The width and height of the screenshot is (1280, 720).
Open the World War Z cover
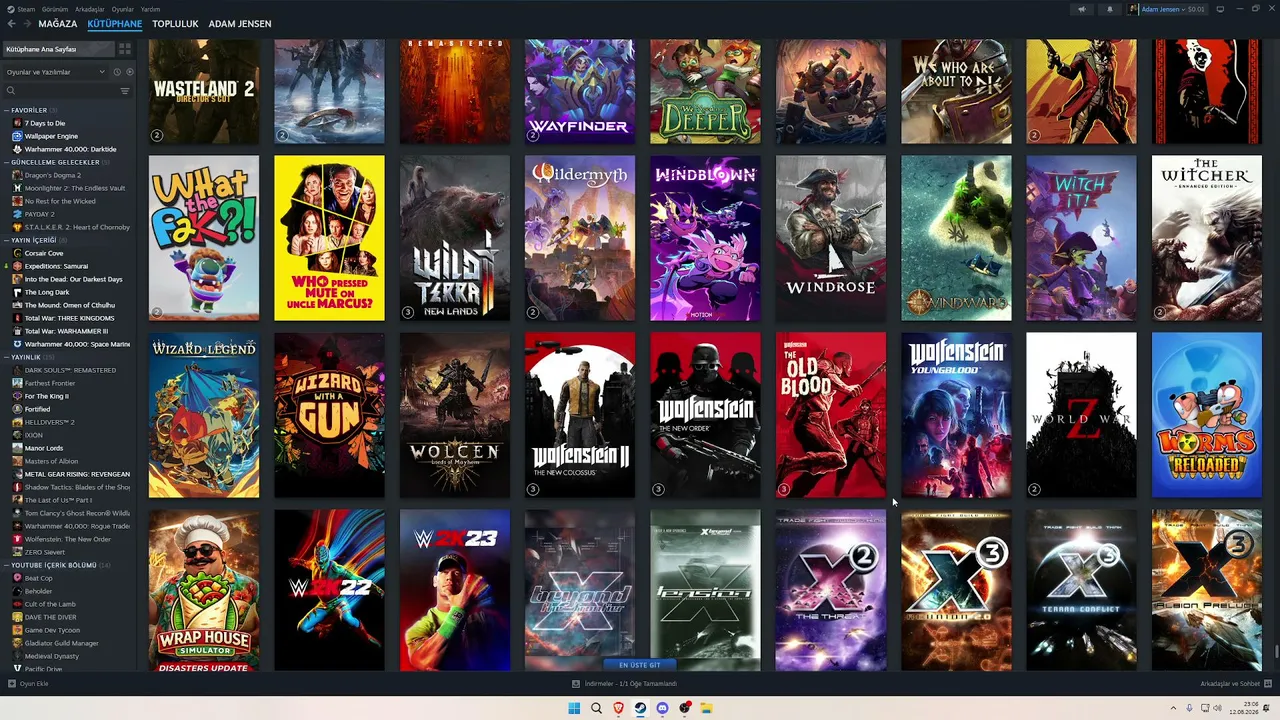point(1081,415)
